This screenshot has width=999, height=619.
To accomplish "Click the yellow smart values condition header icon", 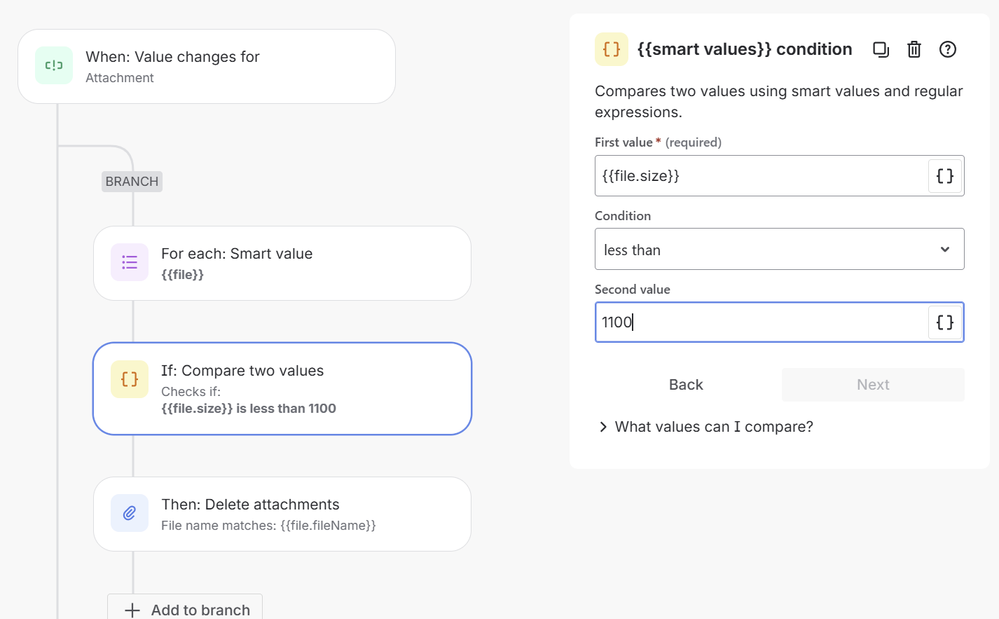I will 611,50.
